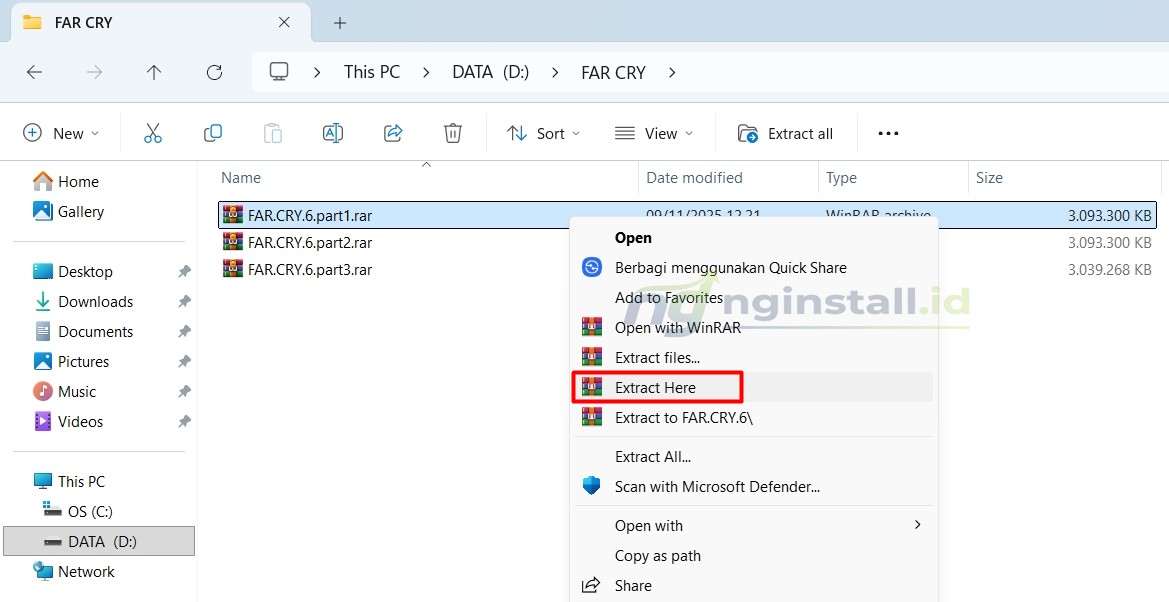Choose Open with WinRAR
Image resolution: width=1169 pixels, height=602 pixels.
678,327
